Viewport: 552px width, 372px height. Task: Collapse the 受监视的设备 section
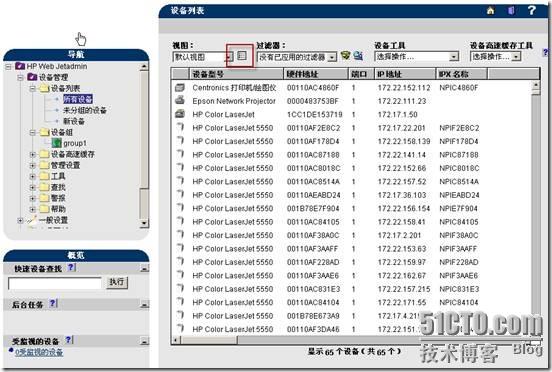point(144,341)
